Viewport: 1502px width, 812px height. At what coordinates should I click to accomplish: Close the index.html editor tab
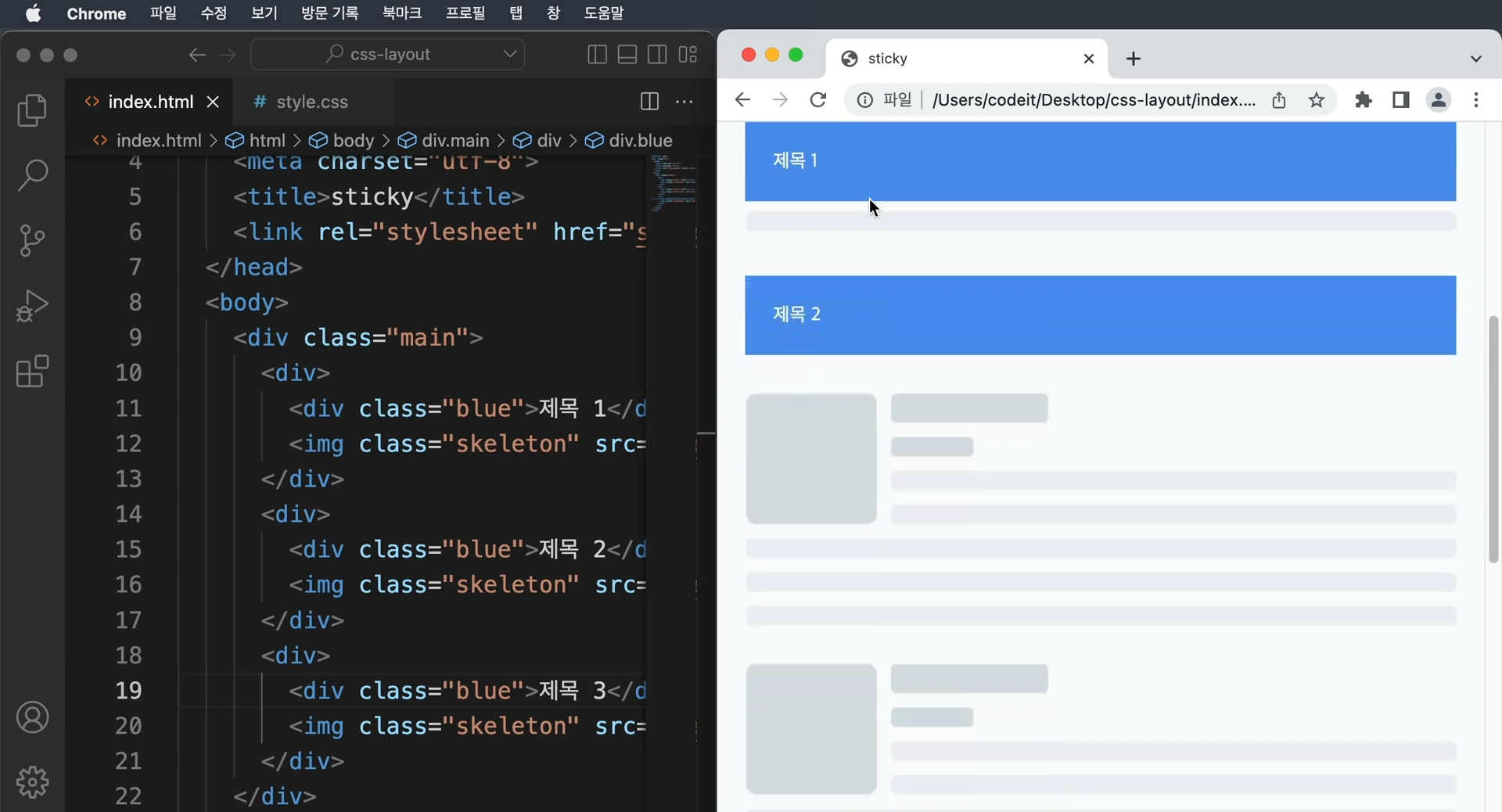click(213, 102)
